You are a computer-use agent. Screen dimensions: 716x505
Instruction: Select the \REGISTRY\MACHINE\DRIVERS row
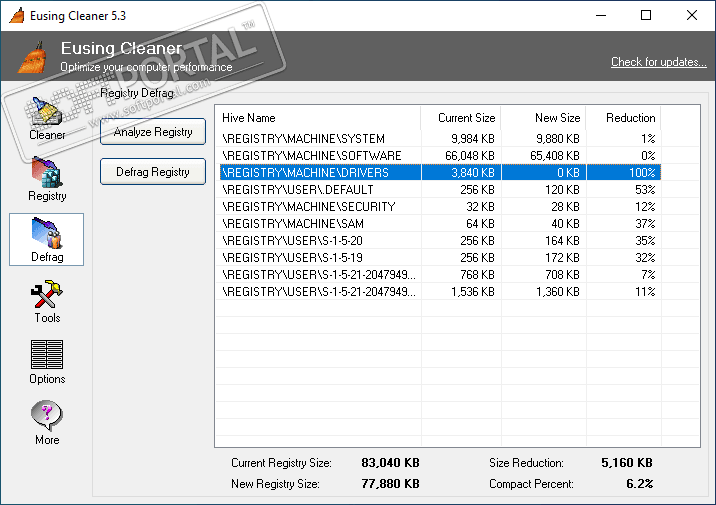point(440,173)
